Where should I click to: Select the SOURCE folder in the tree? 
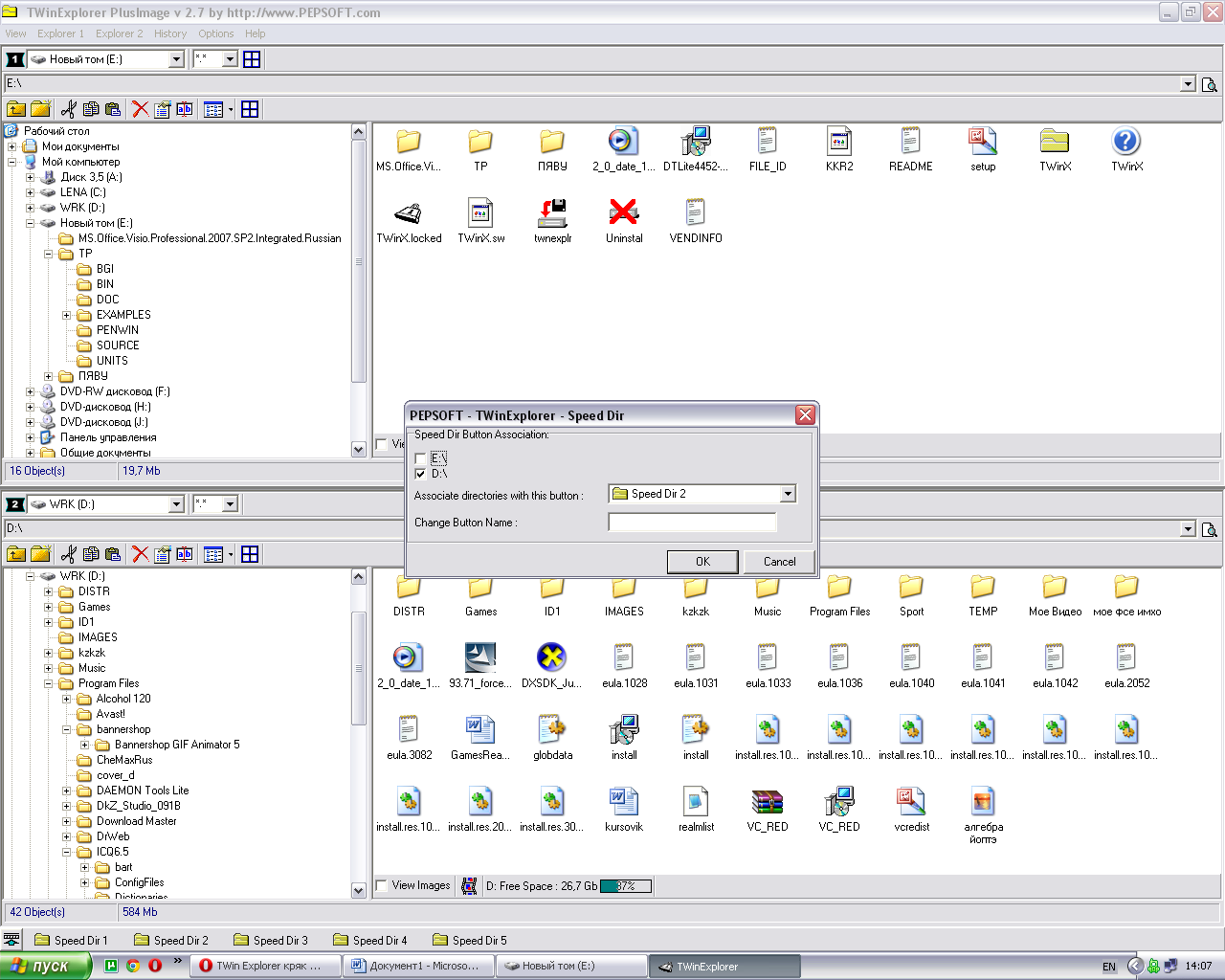coord(118,345)
